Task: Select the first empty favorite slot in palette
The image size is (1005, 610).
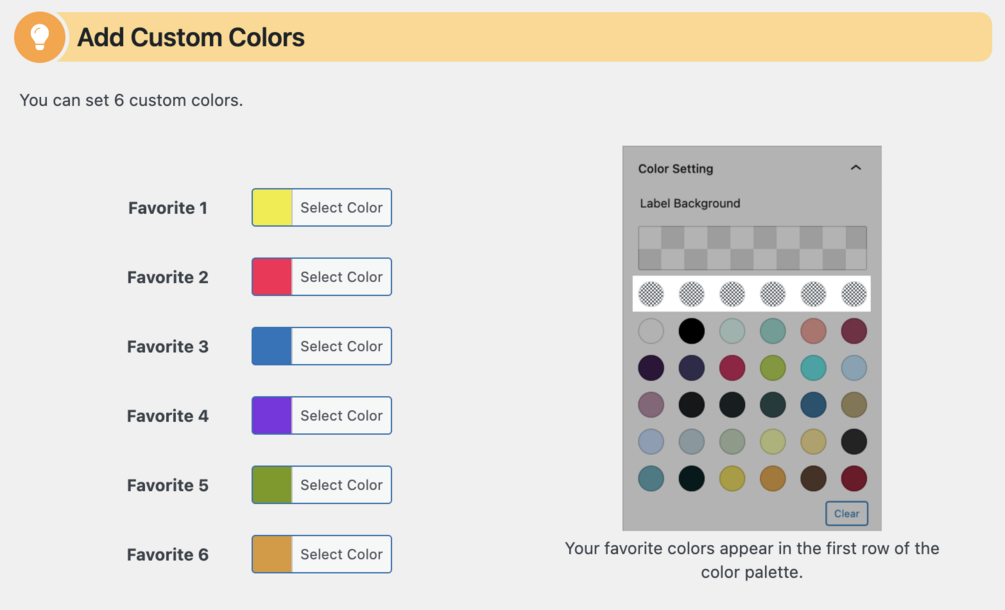Action: click(651, 293)
